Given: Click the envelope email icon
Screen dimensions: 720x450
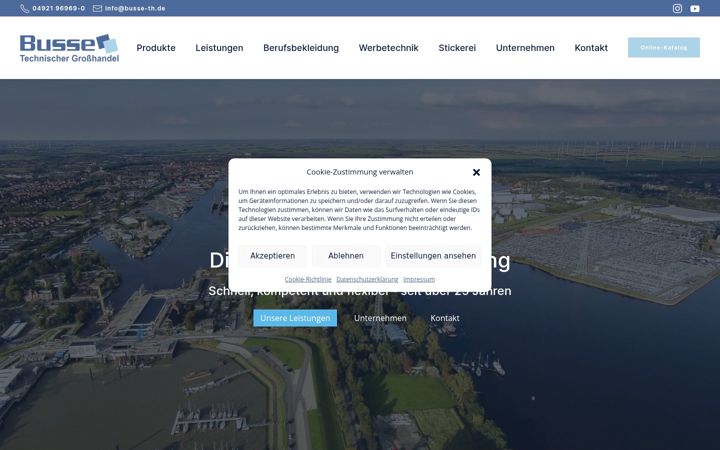Looking at the screenshot, I should pyautogui.click(x=97, y=8).
